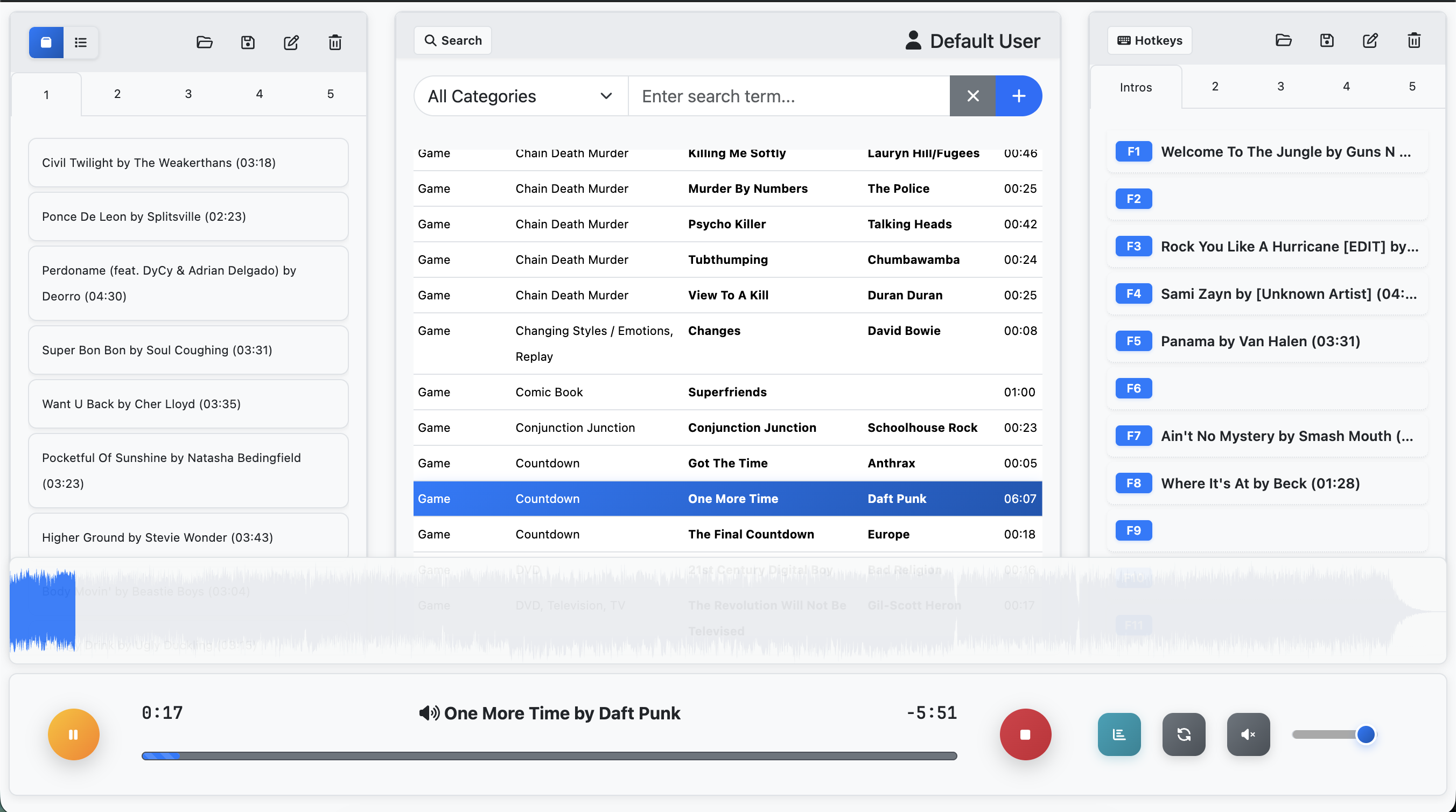Open the teal levels display button

click(x=1118, y=734)
